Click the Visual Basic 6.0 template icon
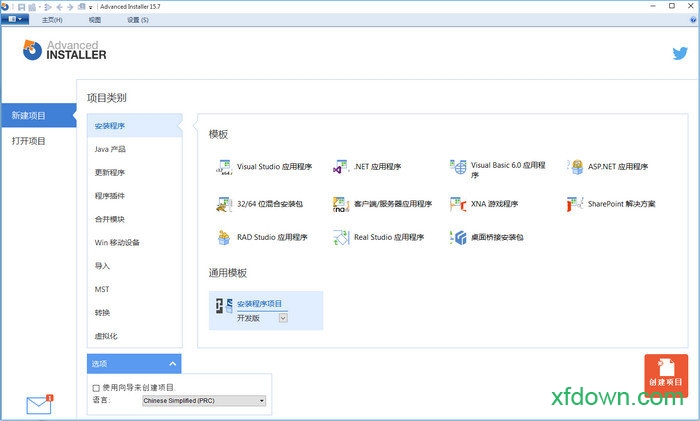700x421 pixels. (458, 167)
